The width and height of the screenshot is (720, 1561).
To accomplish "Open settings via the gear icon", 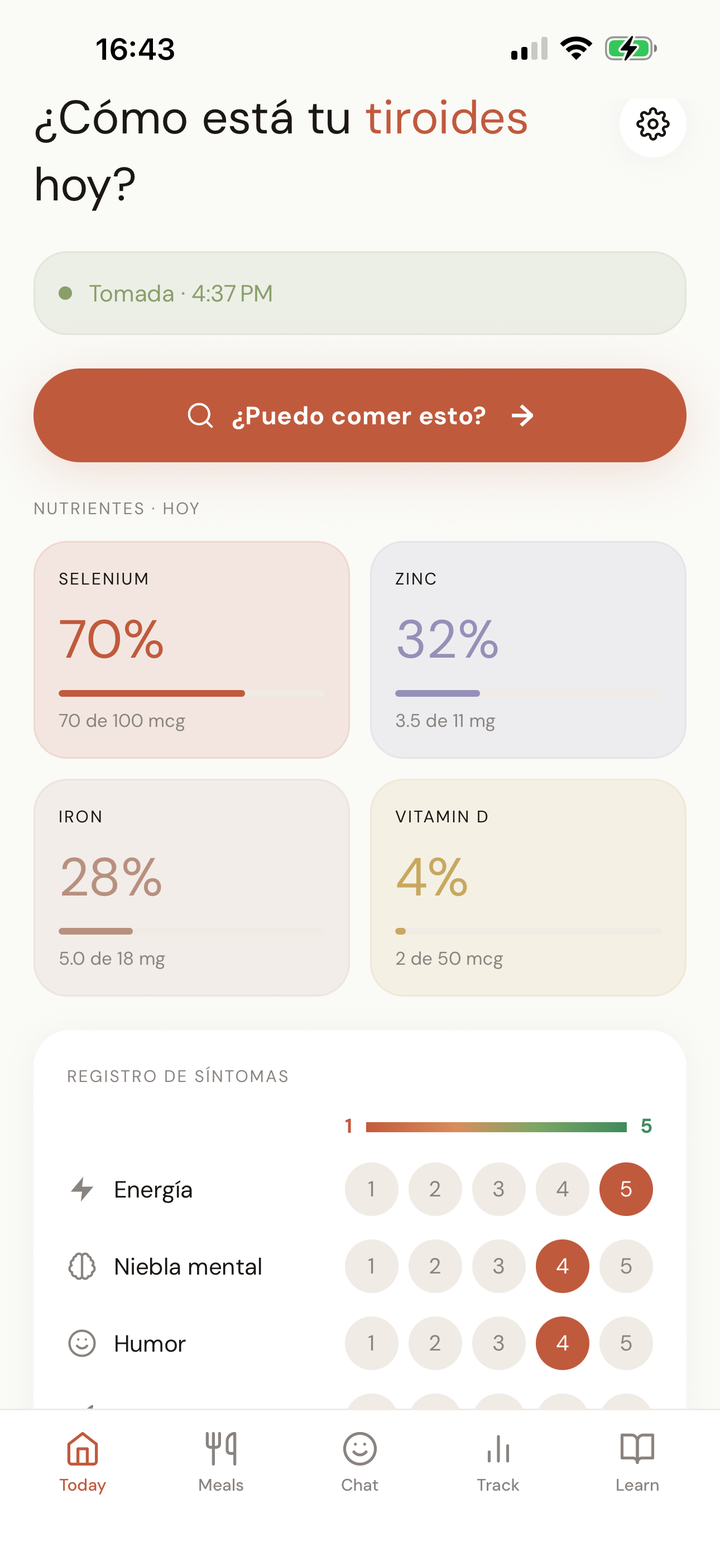I will (x=653, y=125).
